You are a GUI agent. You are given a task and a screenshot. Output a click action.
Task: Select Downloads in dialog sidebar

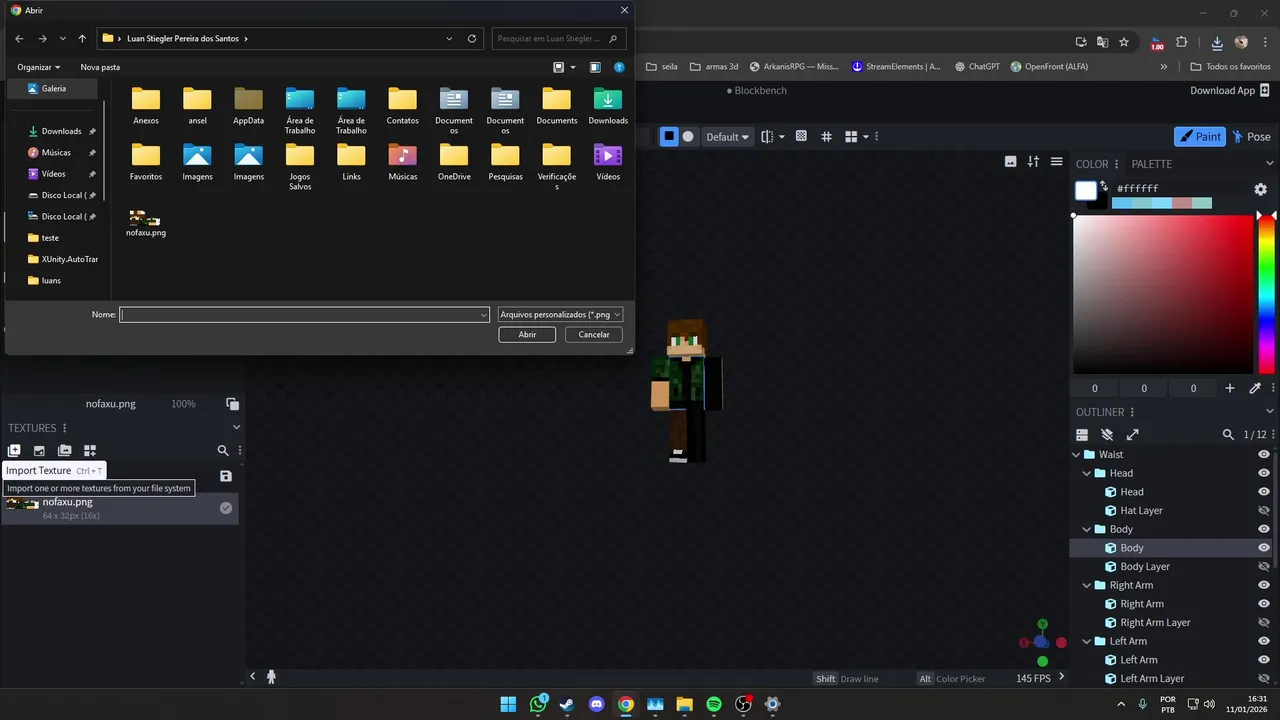click(60, 131)
